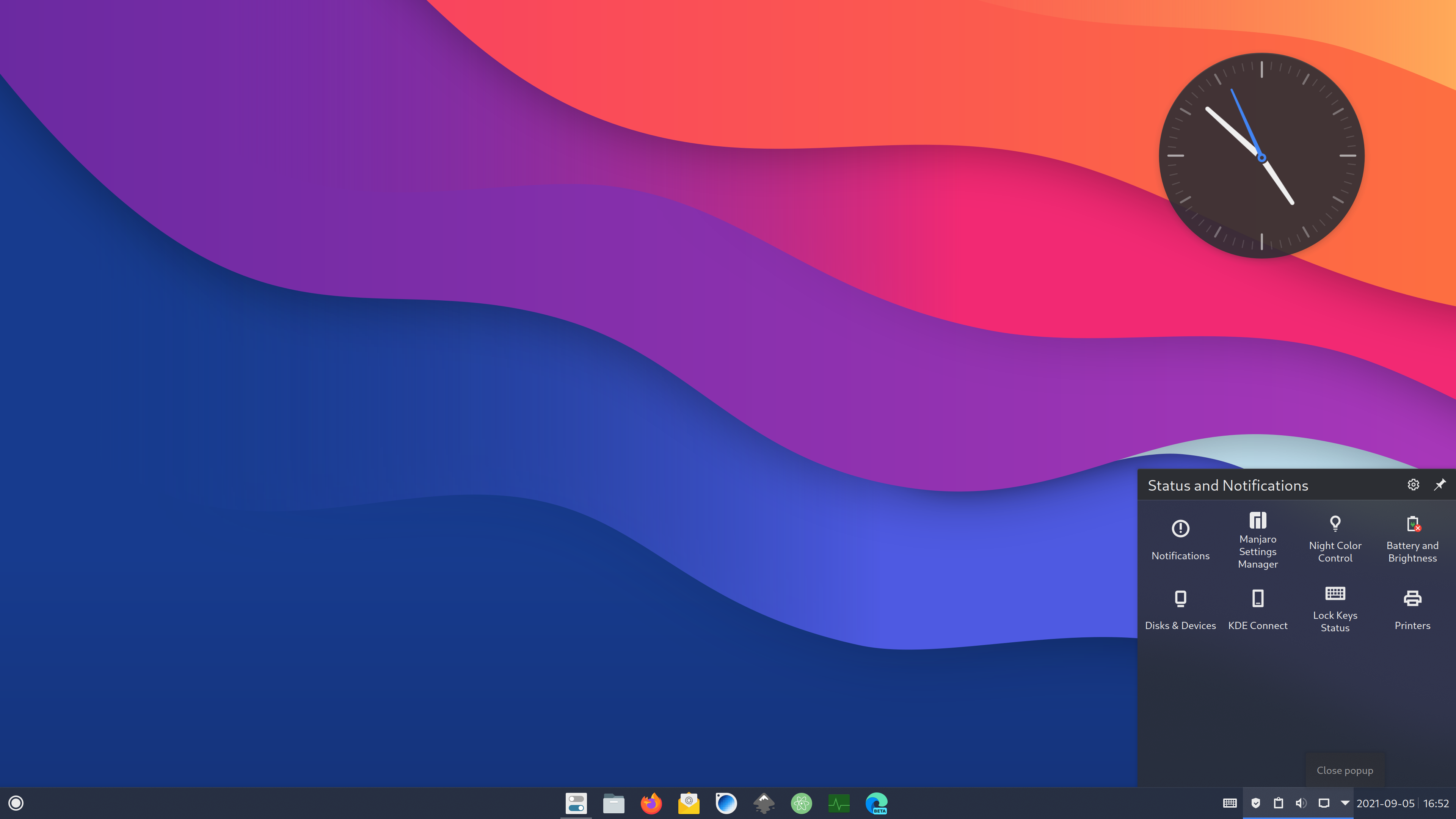Launch the blue sphere app in the taskbar
Screen dimensions: 1456x819
[x=726, y=803]
